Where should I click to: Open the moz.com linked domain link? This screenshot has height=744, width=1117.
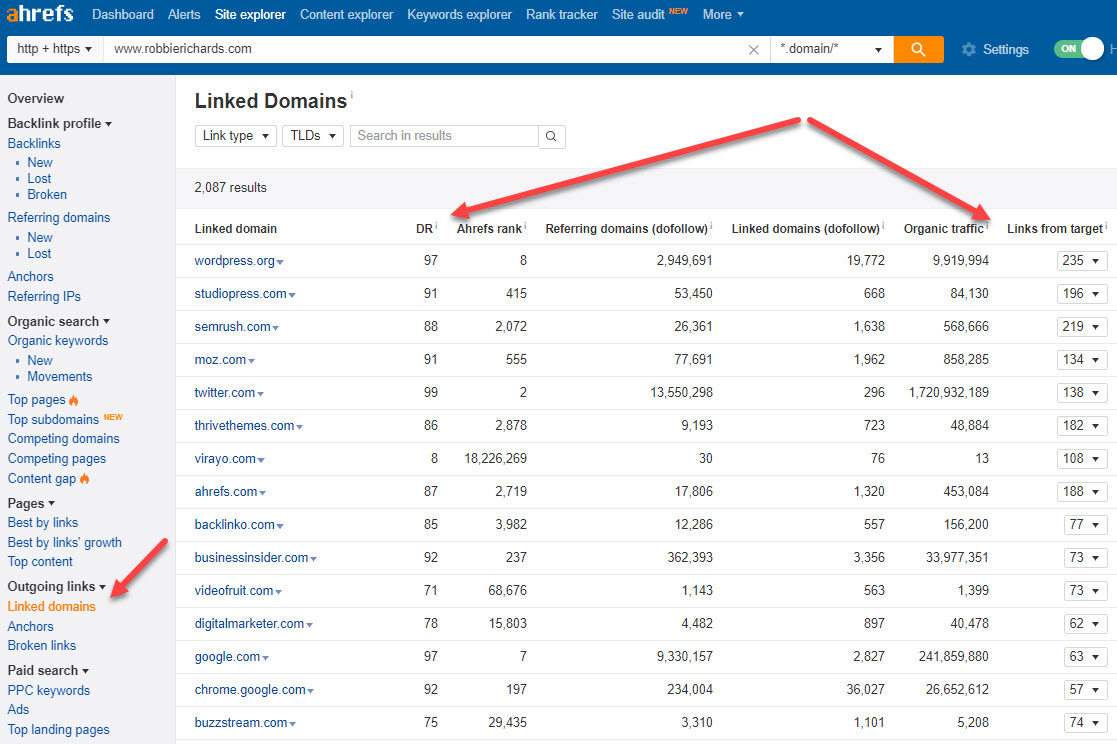(219, 360)
